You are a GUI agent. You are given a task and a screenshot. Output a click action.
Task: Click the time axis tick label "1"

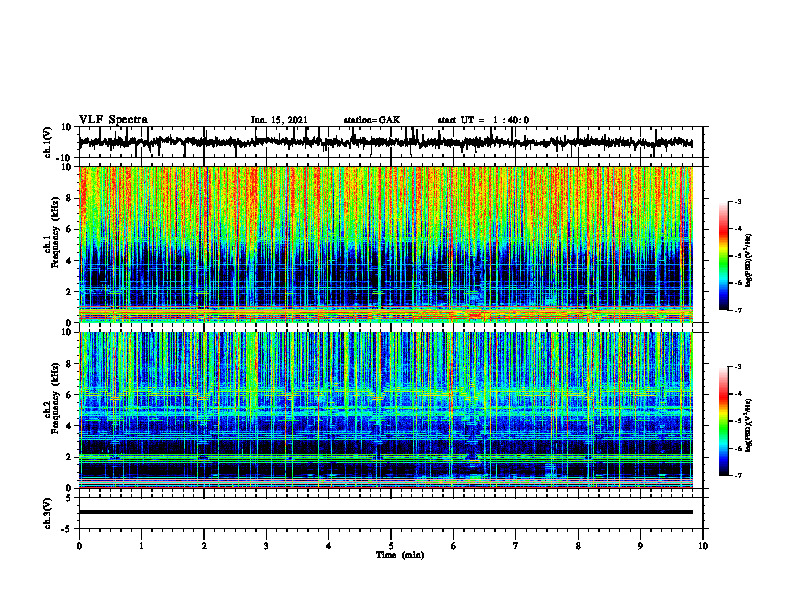[x=141, y=546]
